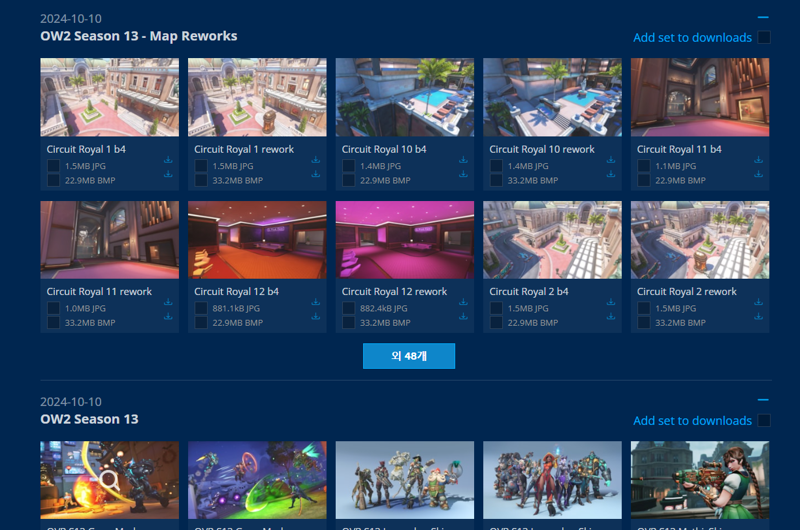Download Circuit Royal 12 rework JPG
This screenshot has height=530, width=800.
tap(463, 302)
